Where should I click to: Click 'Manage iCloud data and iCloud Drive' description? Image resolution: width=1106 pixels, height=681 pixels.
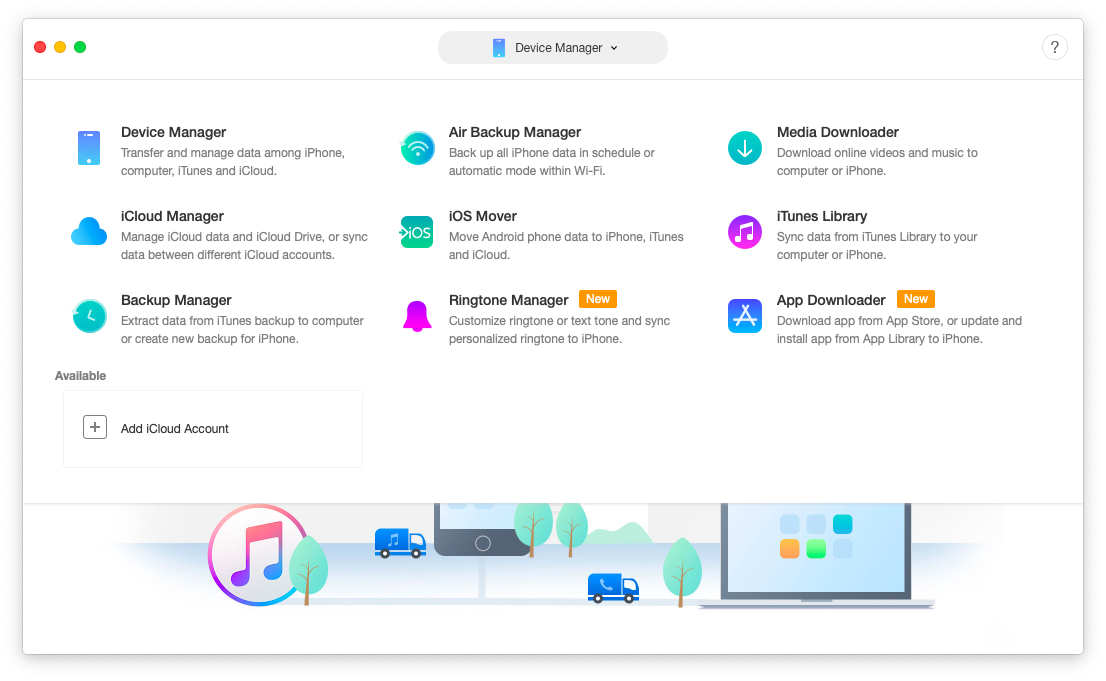pyautogui.click(x=244, y=246)
